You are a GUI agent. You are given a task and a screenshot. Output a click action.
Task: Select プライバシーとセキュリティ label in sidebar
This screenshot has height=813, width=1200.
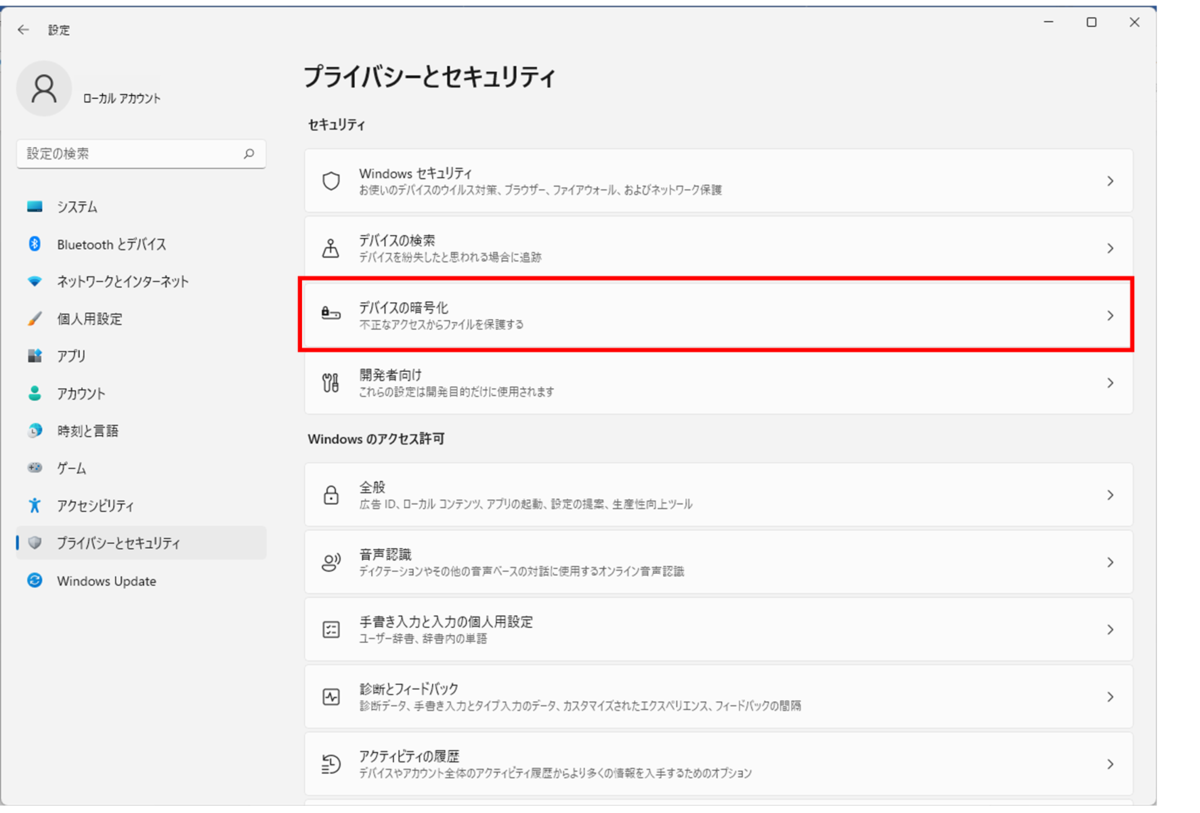(119, 543)
